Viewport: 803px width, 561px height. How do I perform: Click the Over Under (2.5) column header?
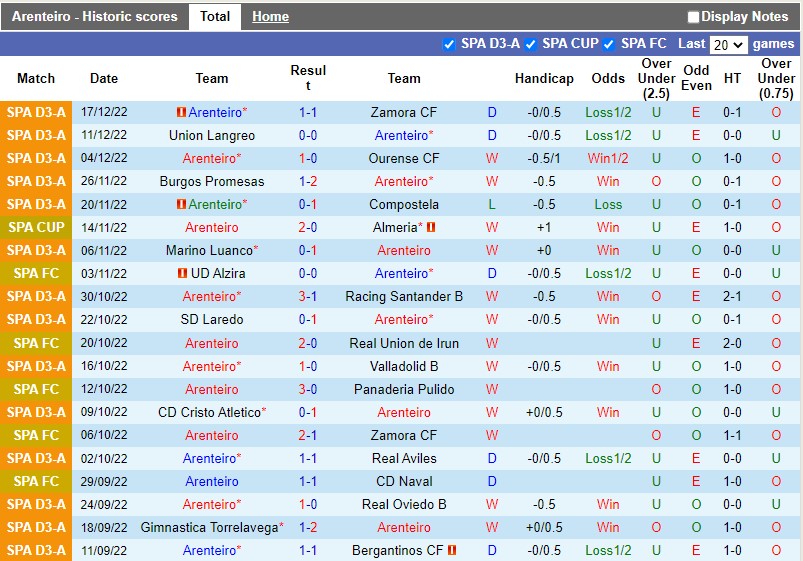[656, 78]
